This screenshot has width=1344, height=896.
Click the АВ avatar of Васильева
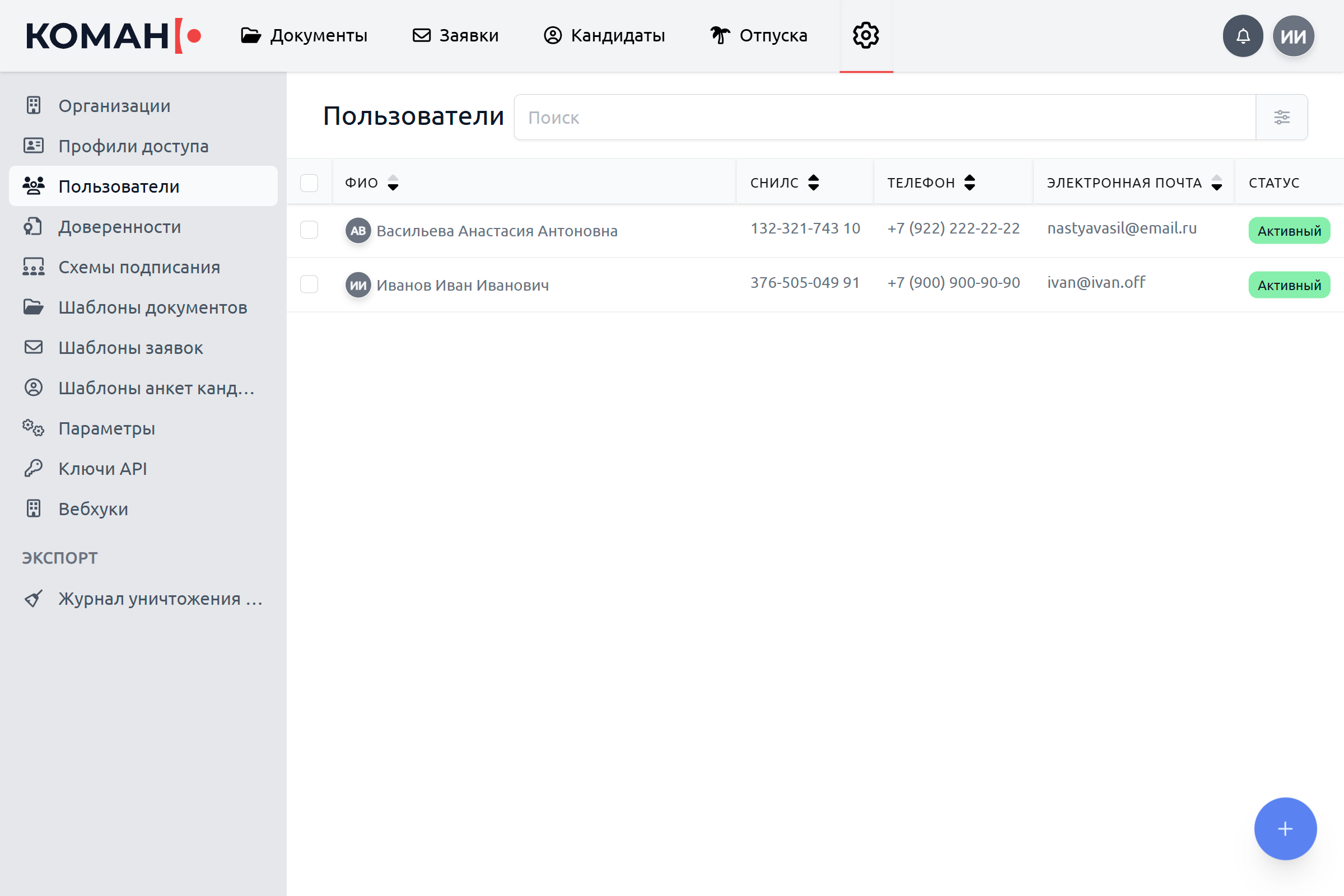coord(358,231)
